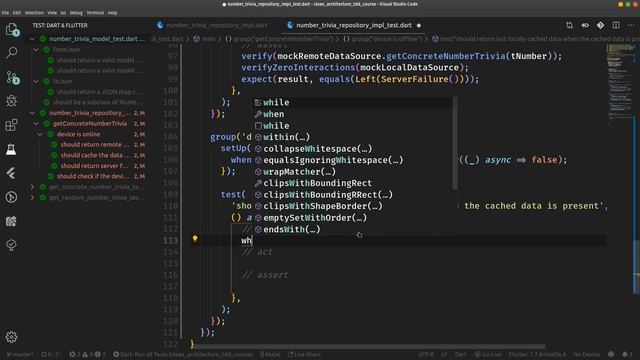The width and height of the screenshot is (640, 360).
Task: Open the File menu
Action: 5,13
